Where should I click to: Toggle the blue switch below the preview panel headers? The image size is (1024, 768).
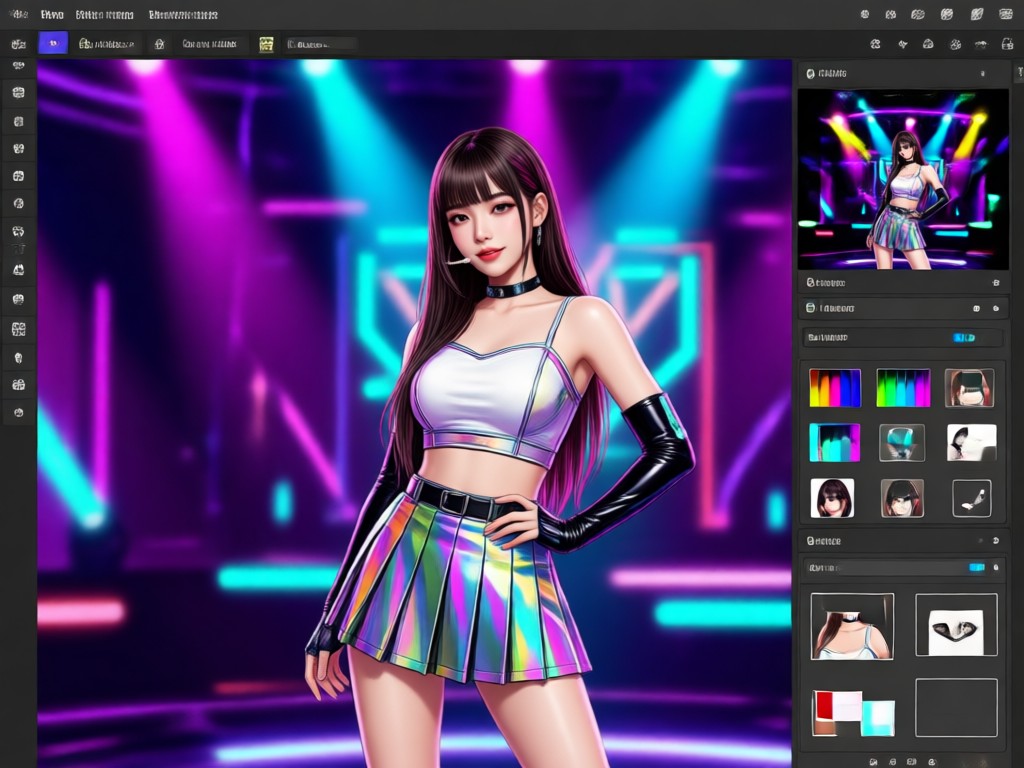tap(964, 338)
